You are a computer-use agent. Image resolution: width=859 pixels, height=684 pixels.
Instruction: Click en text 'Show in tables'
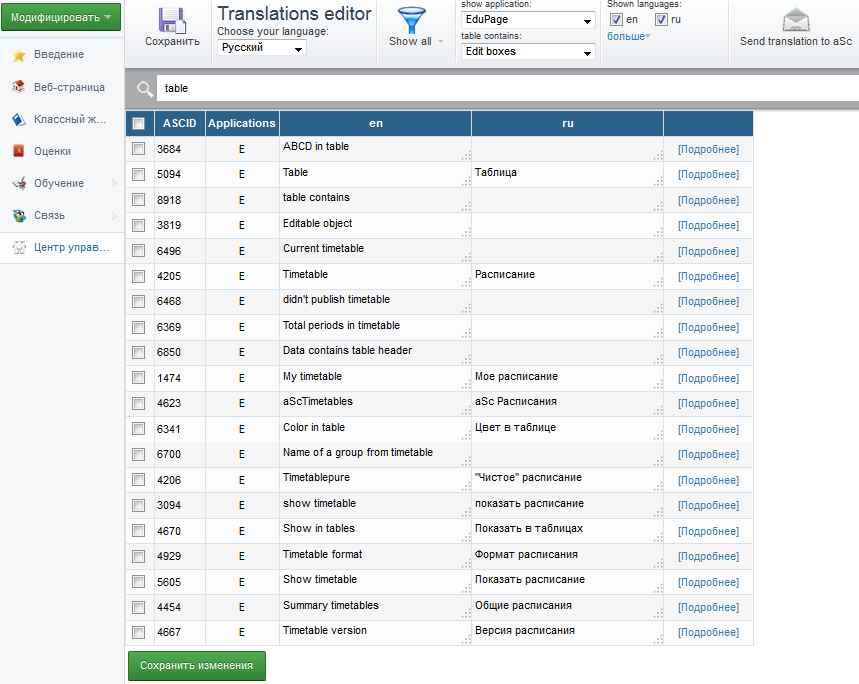pyautogui.click(x=319, y=528)
